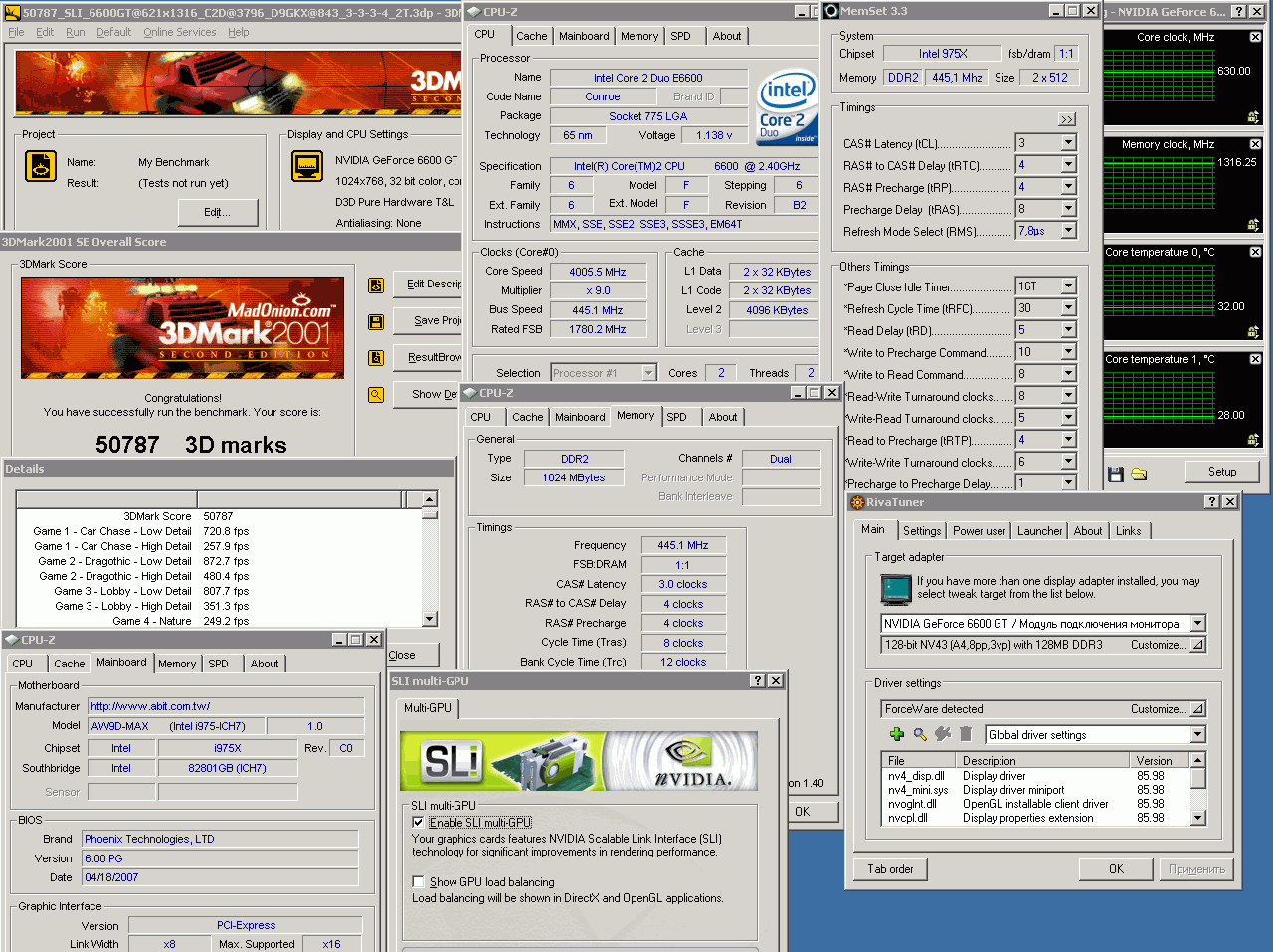Open CAS# Latency (tCL) dropdown in MemSet
Viewport: 1273px width, 952px height.
coord(1068,143)
